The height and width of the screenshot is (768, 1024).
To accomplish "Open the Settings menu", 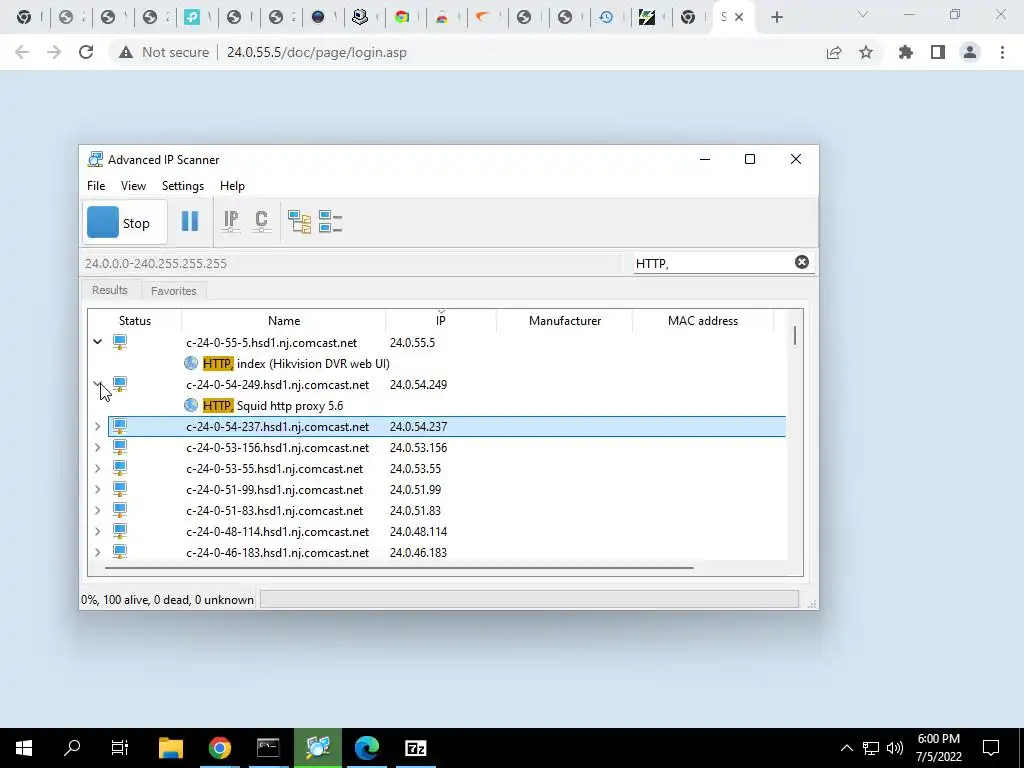I will 183,185.
